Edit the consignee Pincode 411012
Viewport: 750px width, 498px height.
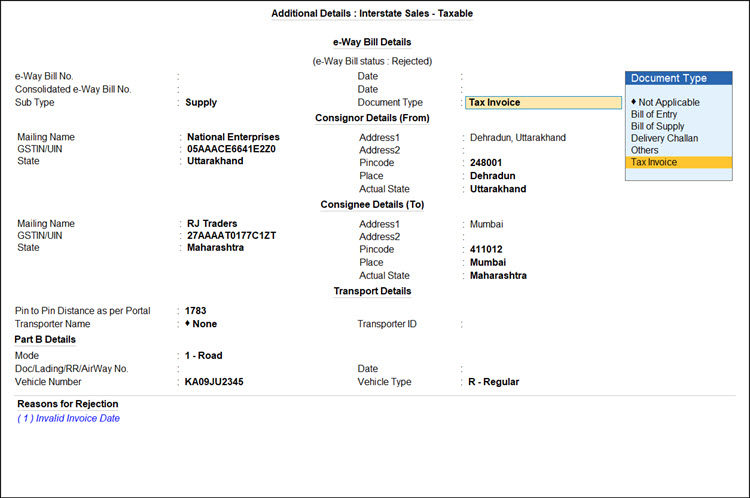tap(486, 249)
